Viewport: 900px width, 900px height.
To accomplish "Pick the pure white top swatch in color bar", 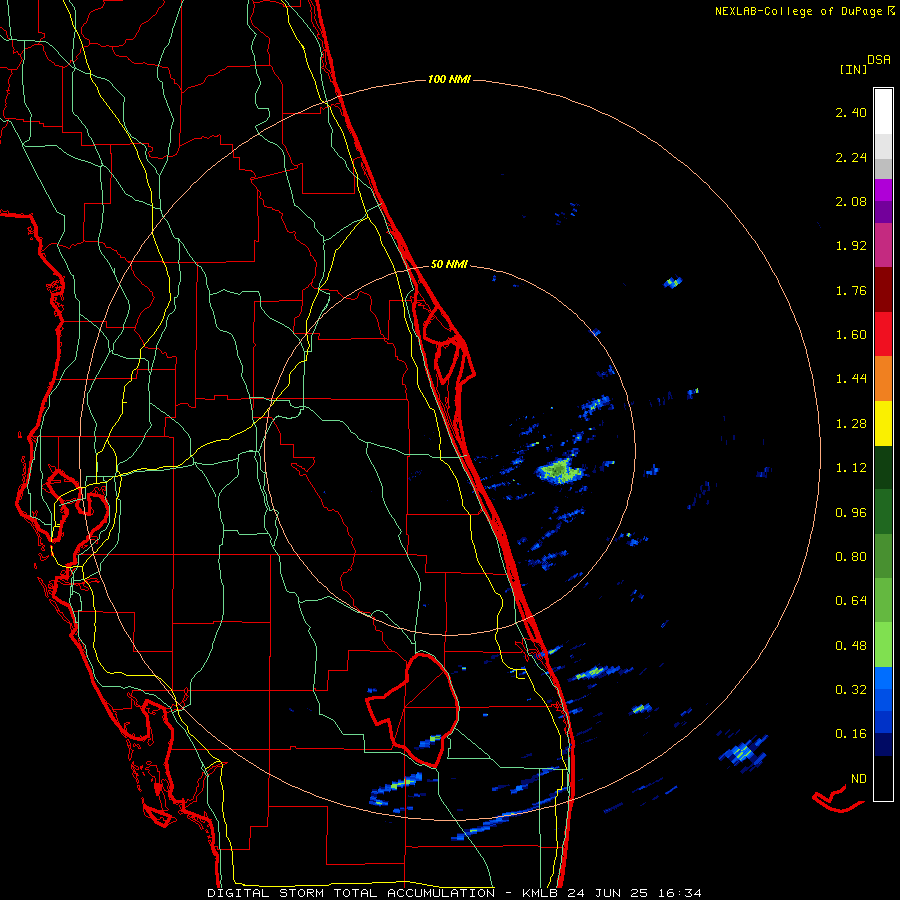I will (x=883, y=112).
